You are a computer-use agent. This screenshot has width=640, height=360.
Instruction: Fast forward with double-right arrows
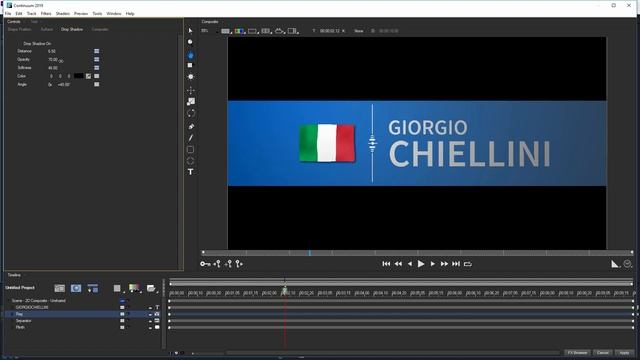[444, 264]
